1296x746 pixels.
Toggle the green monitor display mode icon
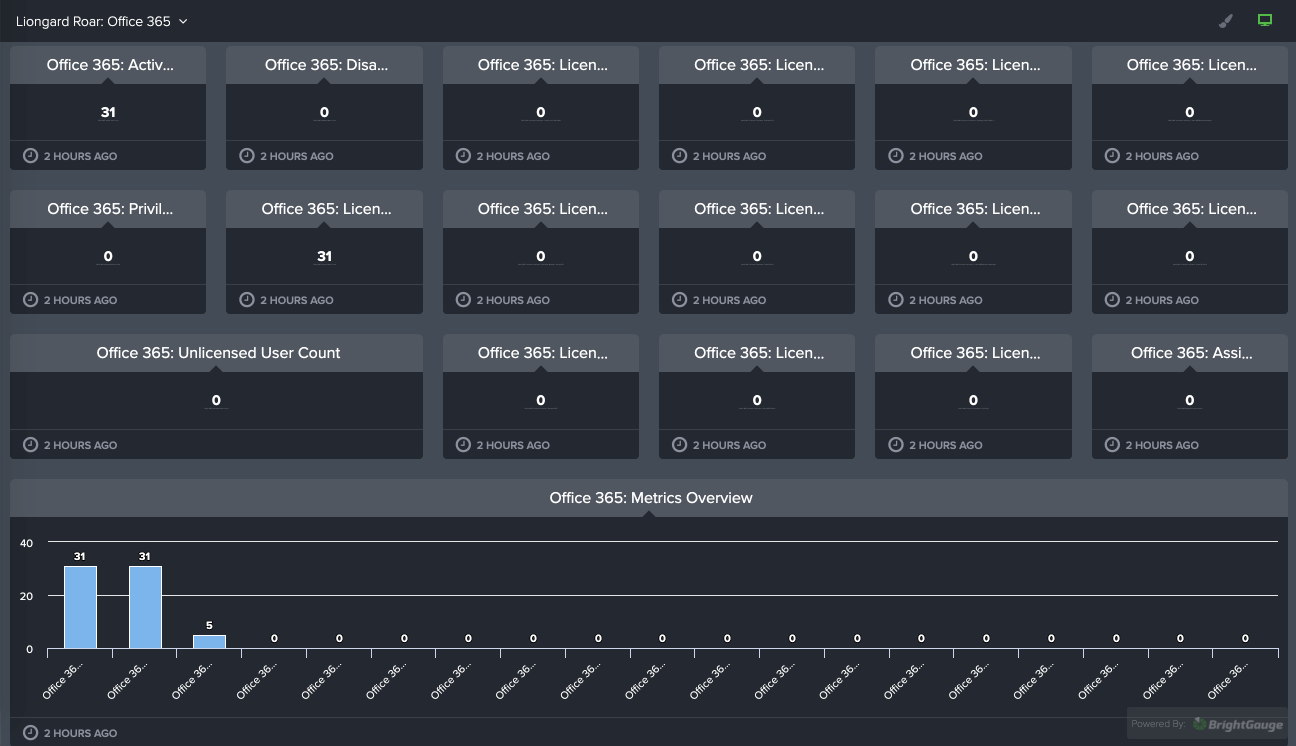click(x=1265, y=20)
